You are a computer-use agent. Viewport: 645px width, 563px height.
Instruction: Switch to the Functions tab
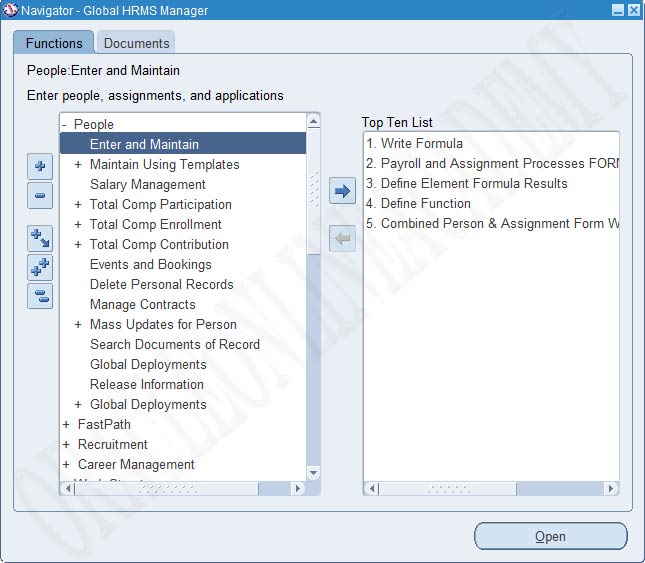click(54, 43)
